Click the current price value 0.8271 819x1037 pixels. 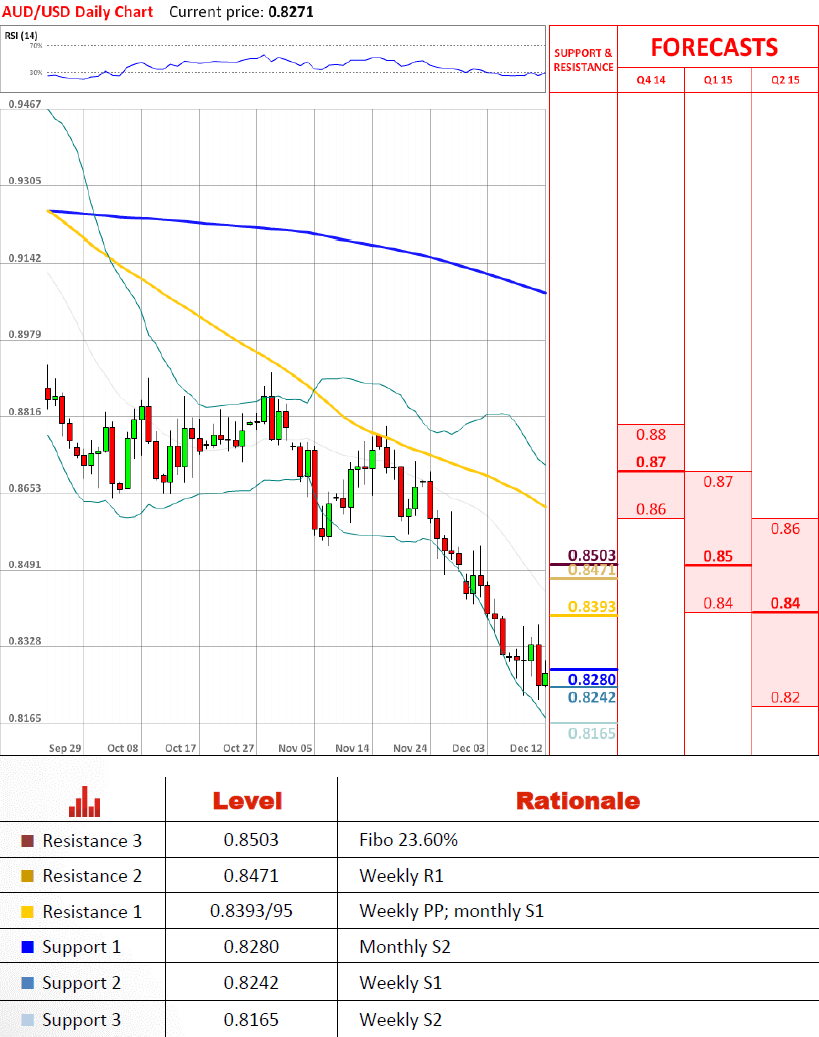point(291,12)
